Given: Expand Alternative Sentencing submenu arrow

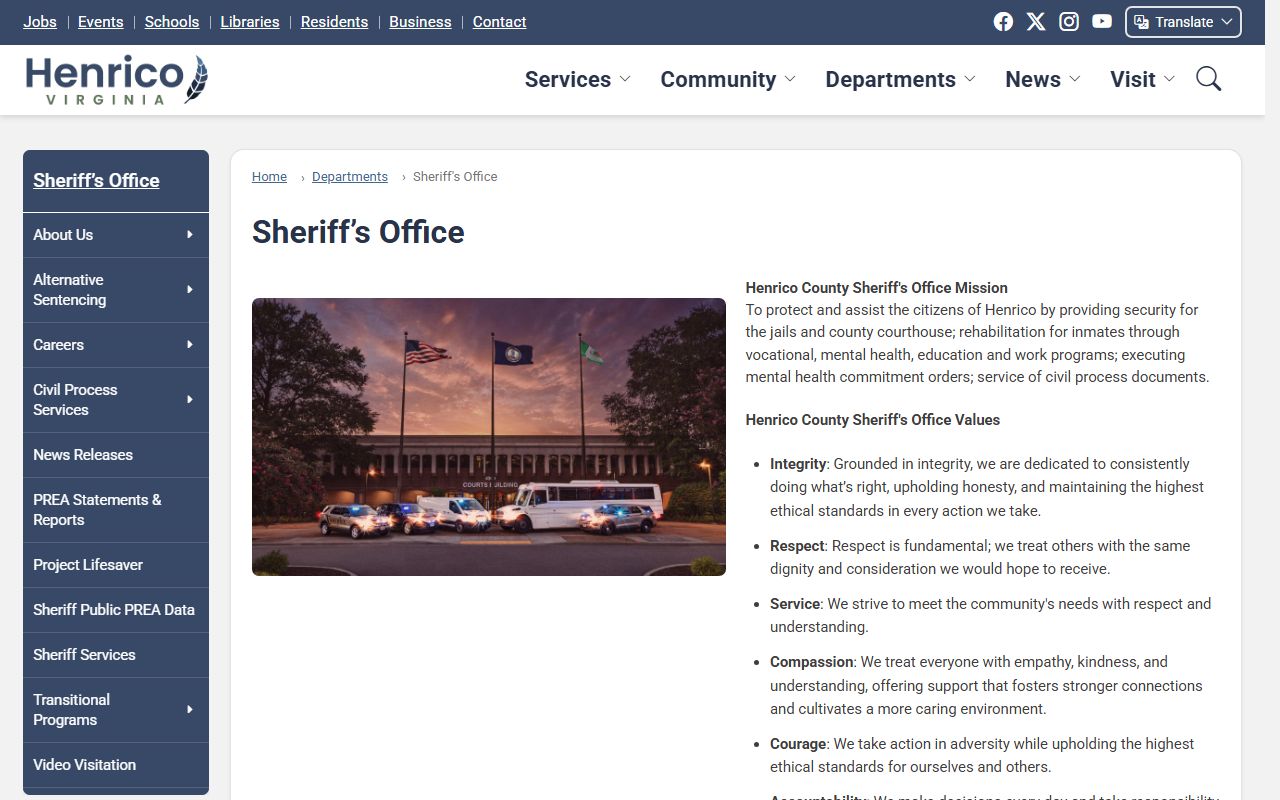Looking at the screenshot, I should click(189, 290).
